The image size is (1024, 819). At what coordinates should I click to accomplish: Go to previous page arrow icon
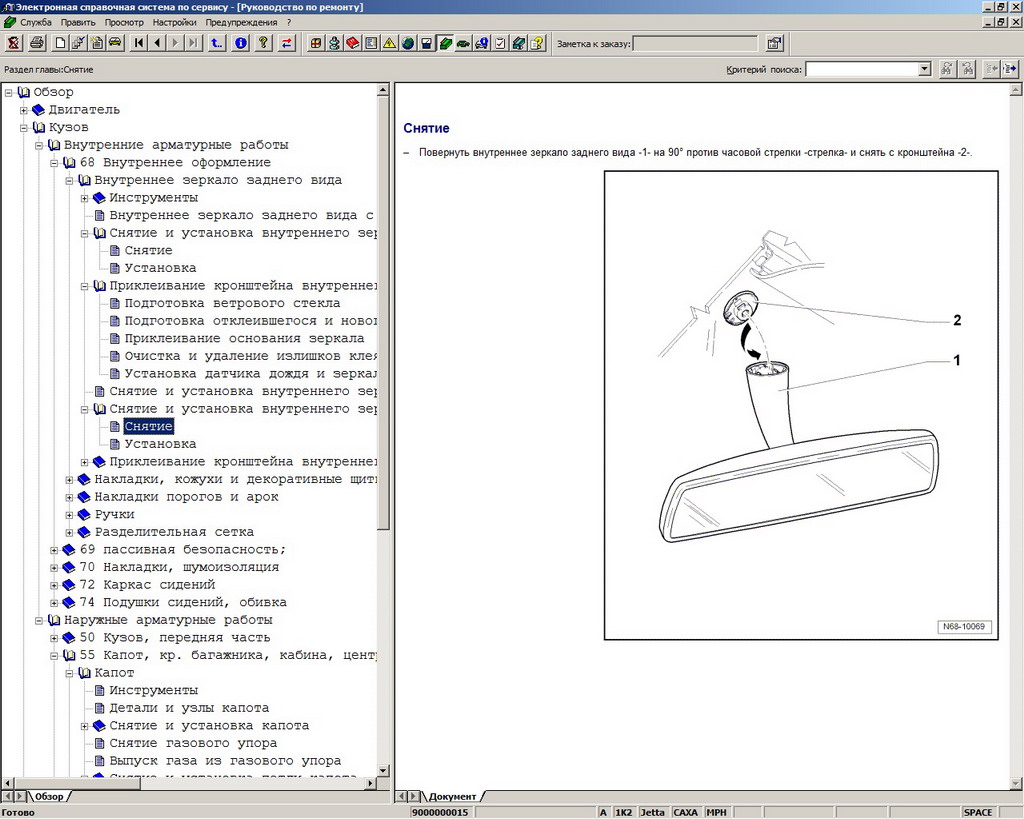157,44
